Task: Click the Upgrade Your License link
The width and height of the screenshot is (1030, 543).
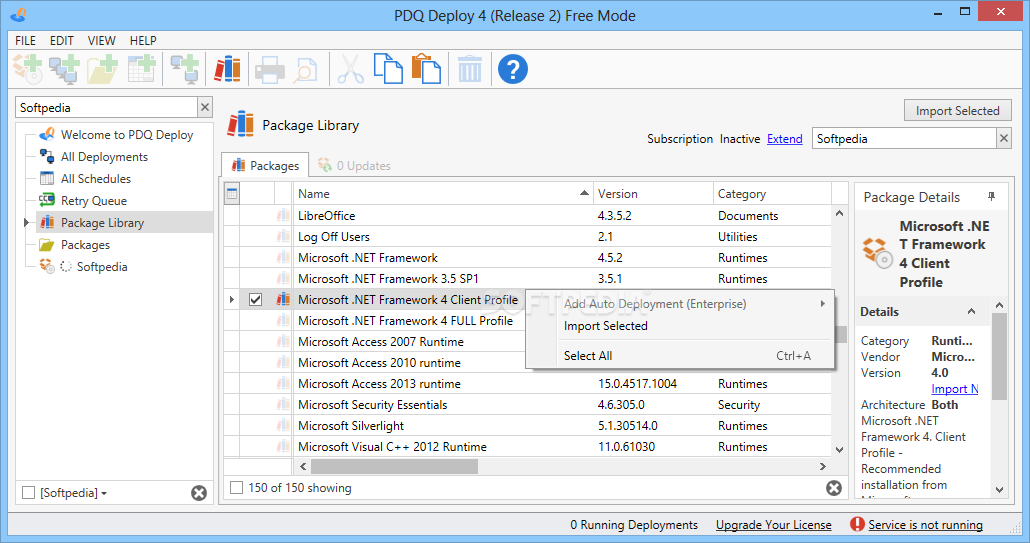Action: (x=773, y=525)
